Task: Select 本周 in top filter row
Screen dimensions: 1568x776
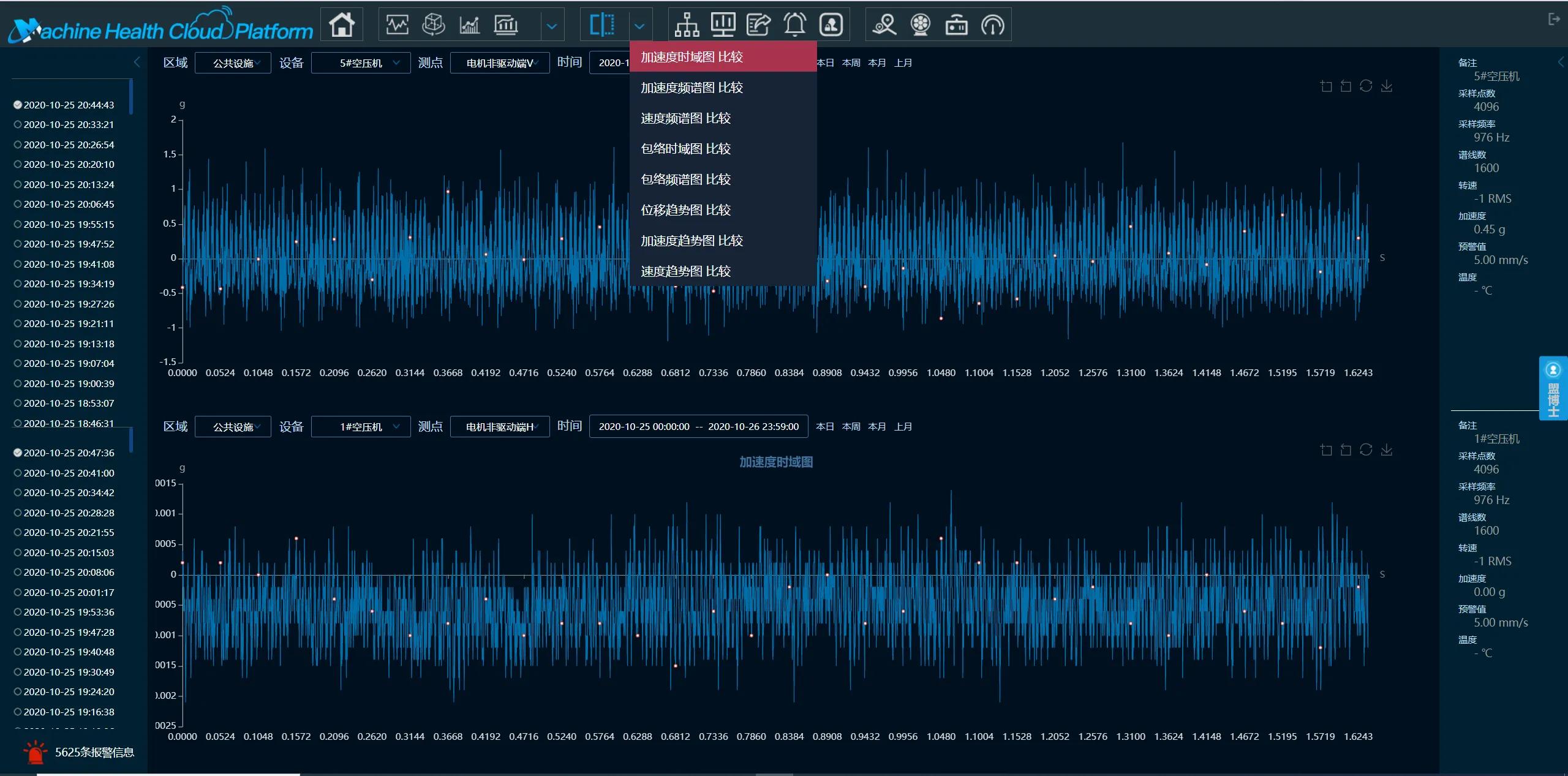Action: point(851,63)
